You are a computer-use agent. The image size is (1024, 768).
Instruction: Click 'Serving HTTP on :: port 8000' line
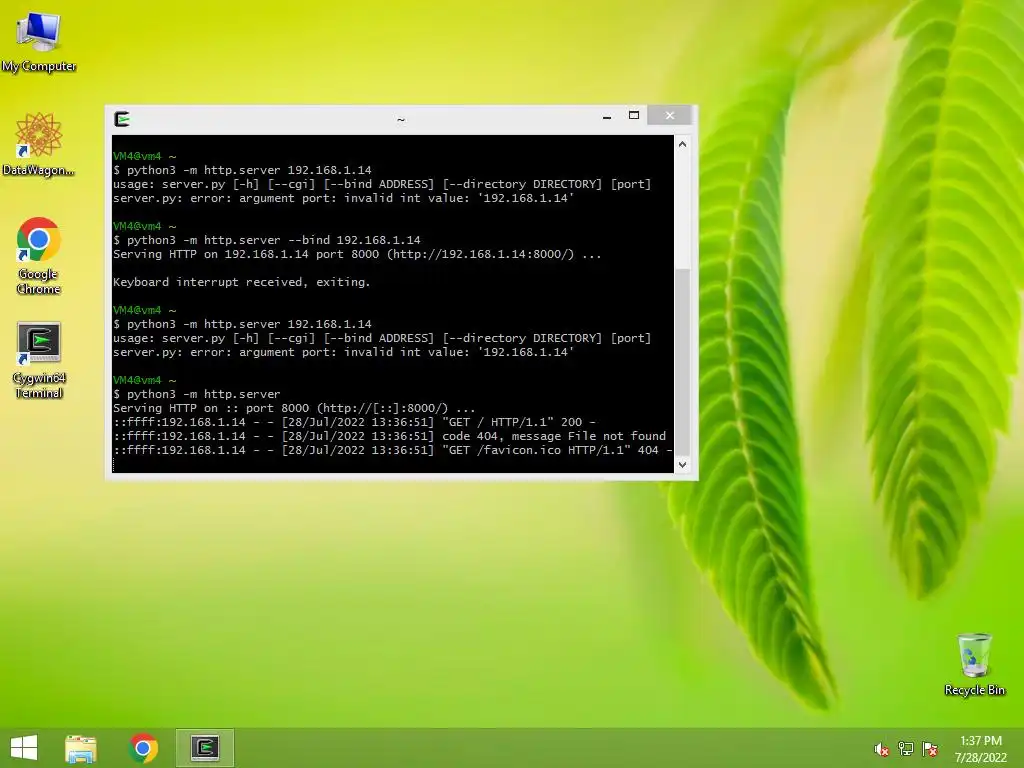tap(294, 408)
